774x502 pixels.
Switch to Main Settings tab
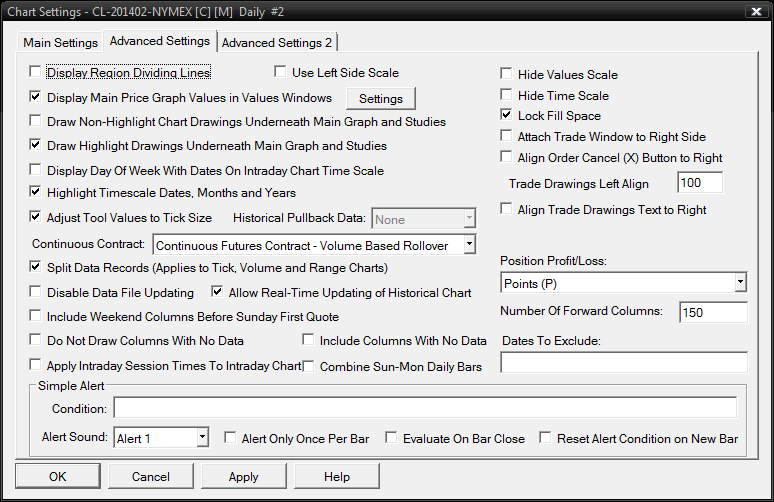click(61, 43)
